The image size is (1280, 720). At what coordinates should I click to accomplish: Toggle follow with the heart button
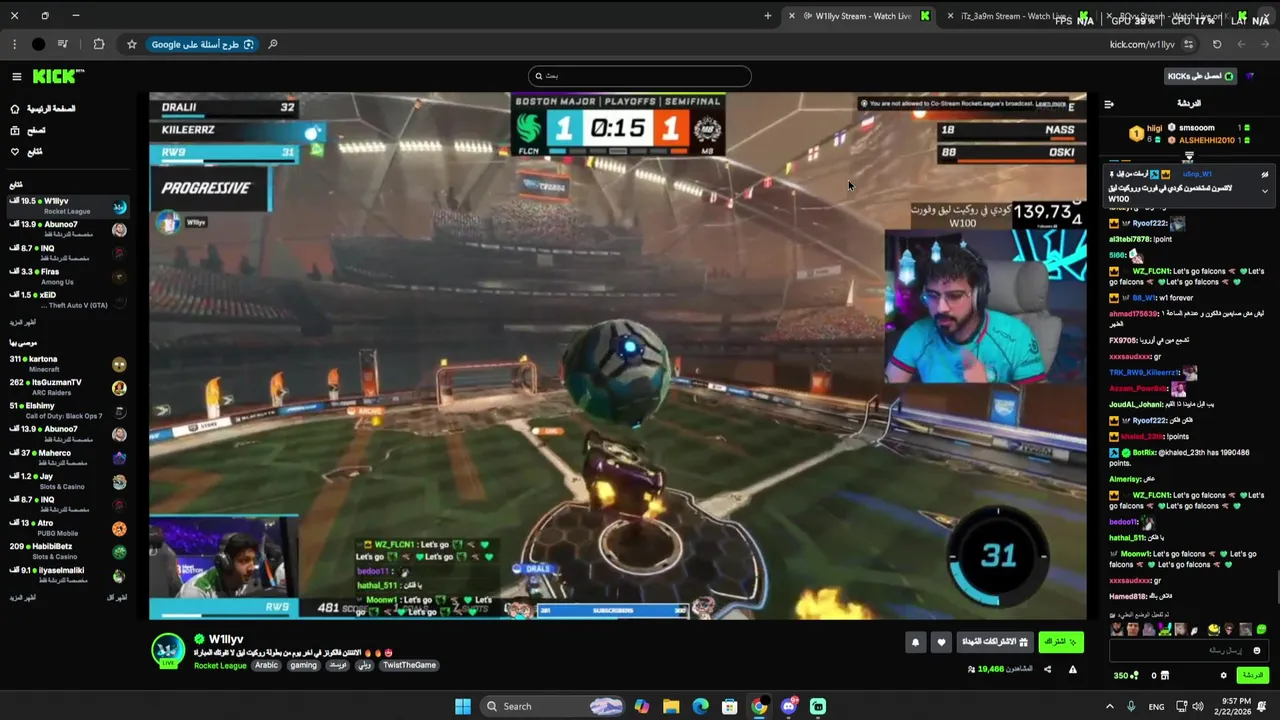941,643
